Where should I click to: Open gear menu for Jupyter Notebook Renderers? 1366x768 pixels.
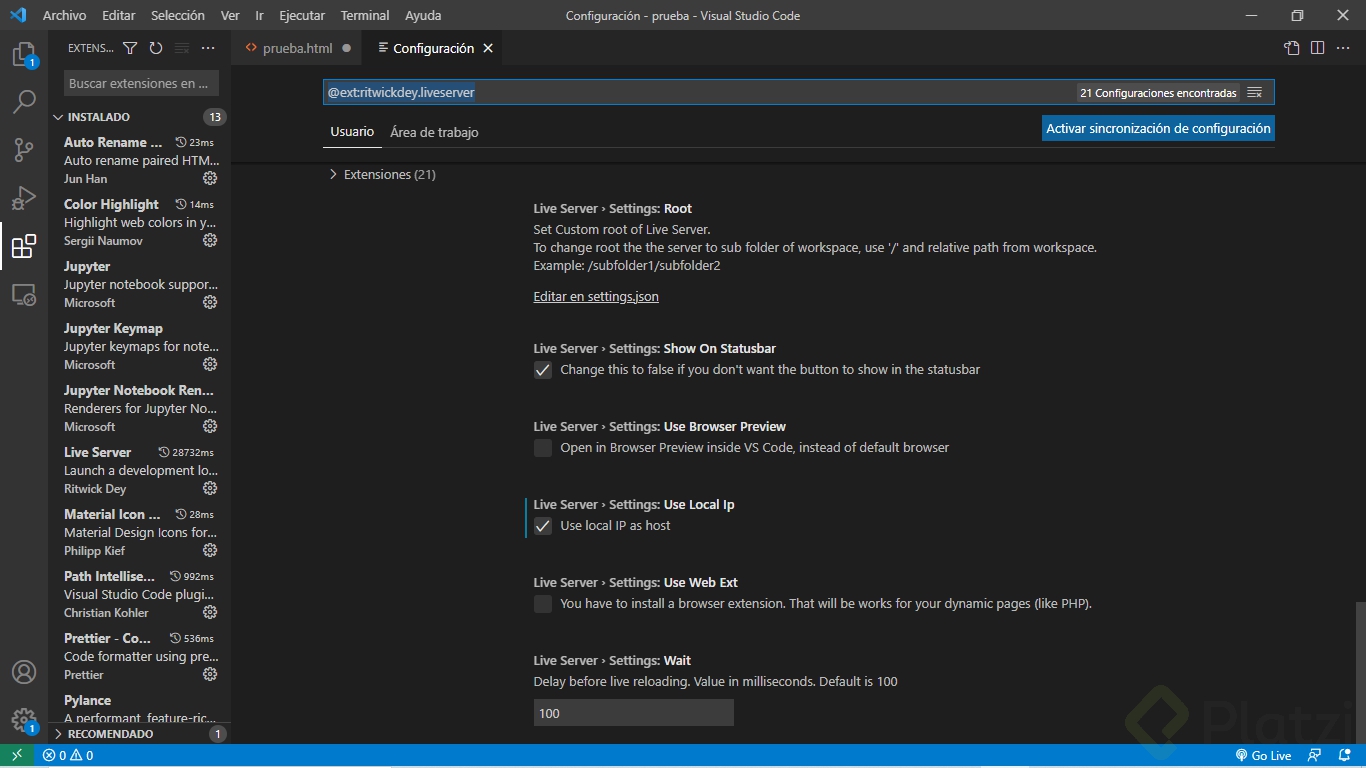[x=210, y=426]
